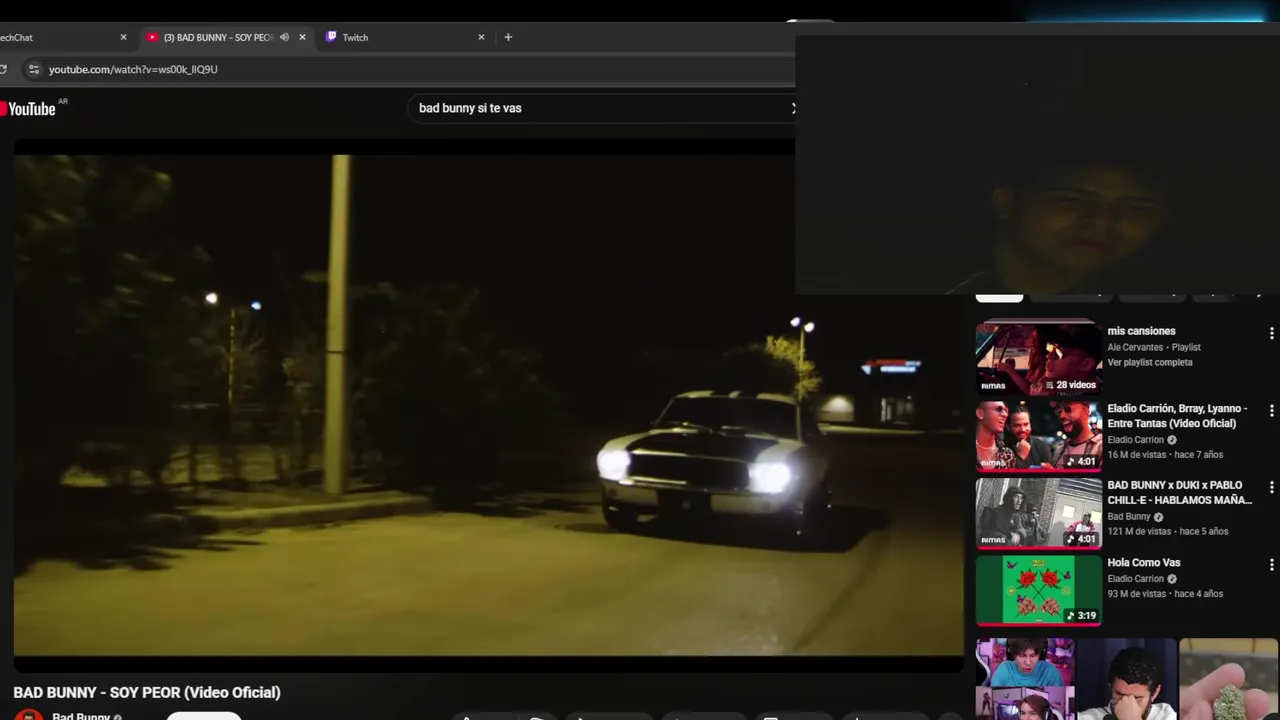
Task: Open the mis cansiones playlist thumbnail
Action: tap(1039, 358)
